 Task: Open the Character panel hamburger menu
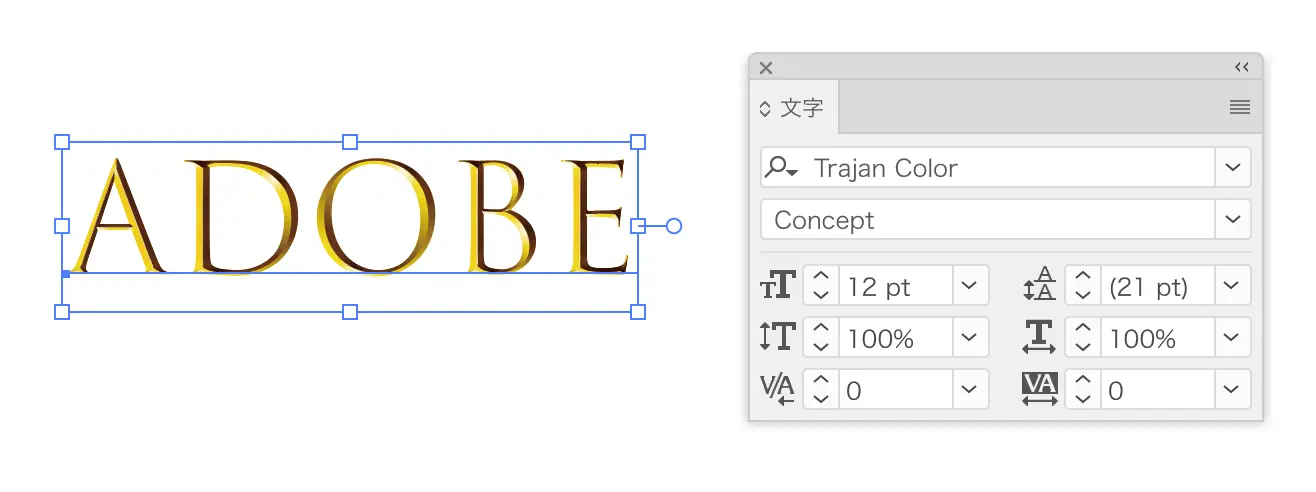click(1240, 108)
